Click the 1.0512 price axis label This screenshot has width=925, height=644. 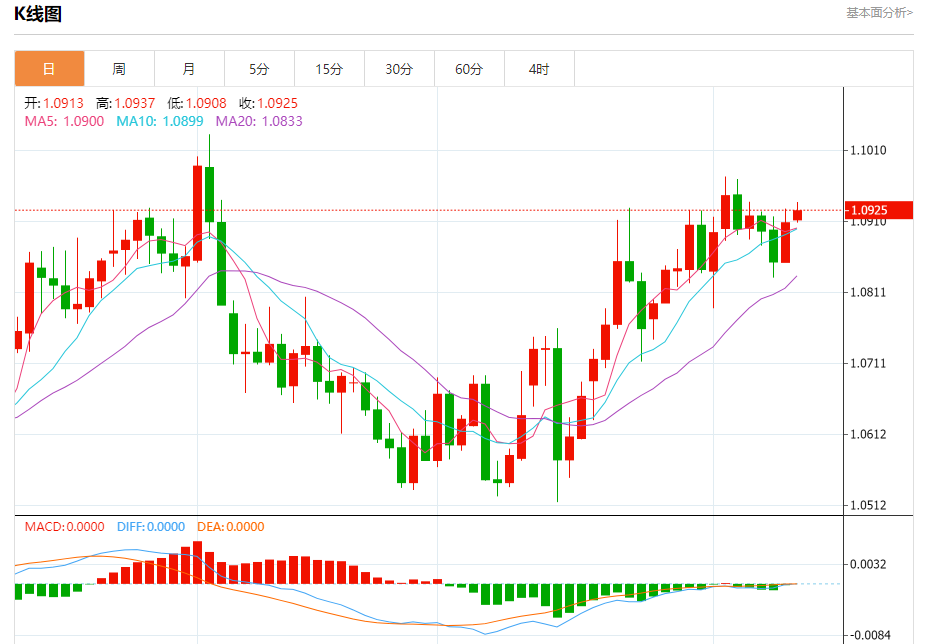[868, 505]
